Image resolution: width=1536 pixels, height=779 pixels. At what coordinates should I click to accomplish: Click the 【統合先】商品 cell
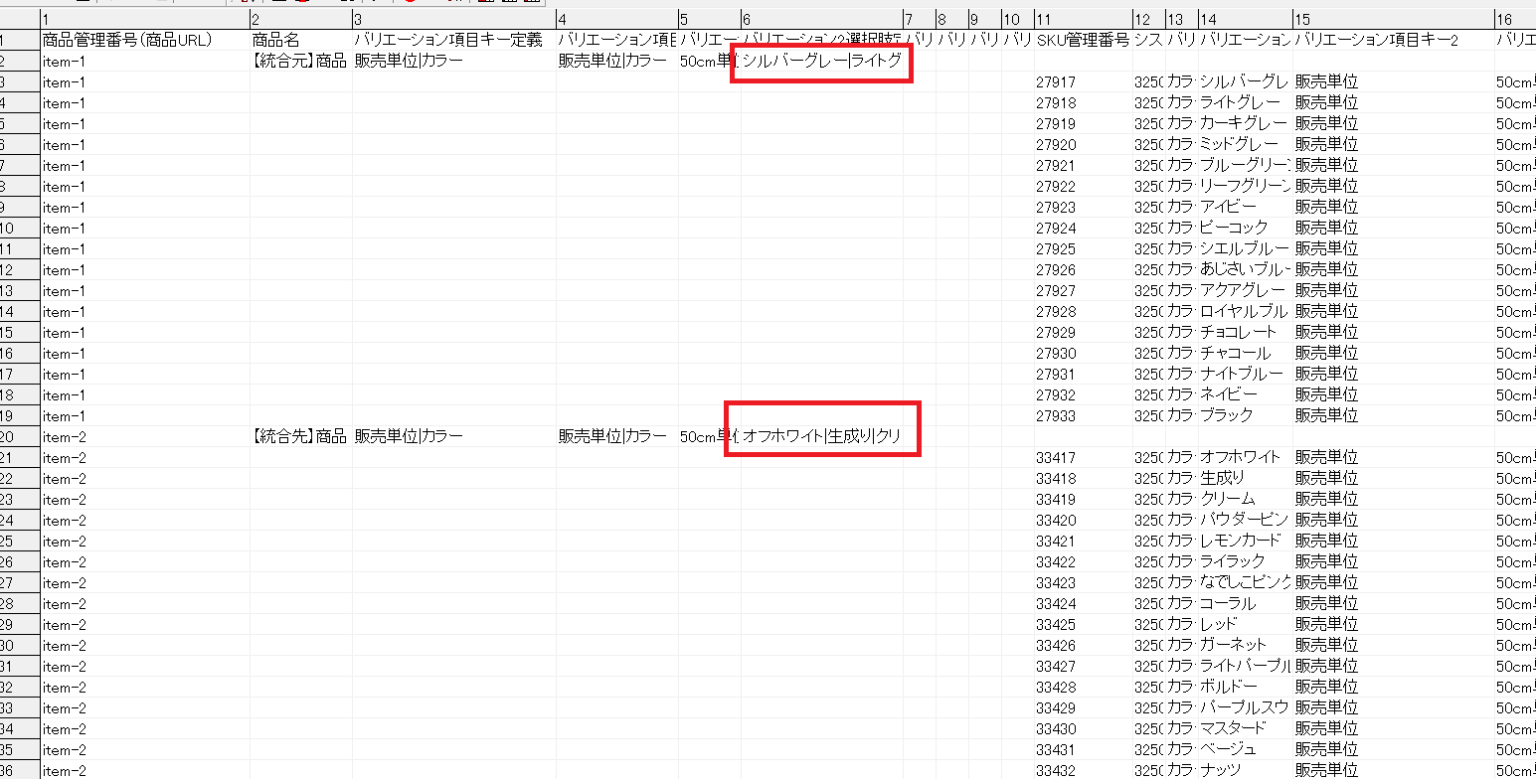point(299,436)
